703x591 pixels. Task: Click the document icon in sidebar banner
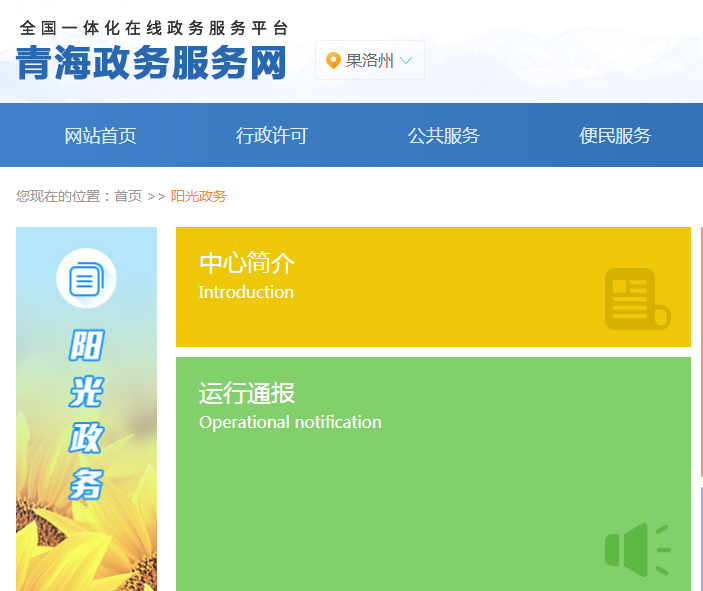point(87,278)
